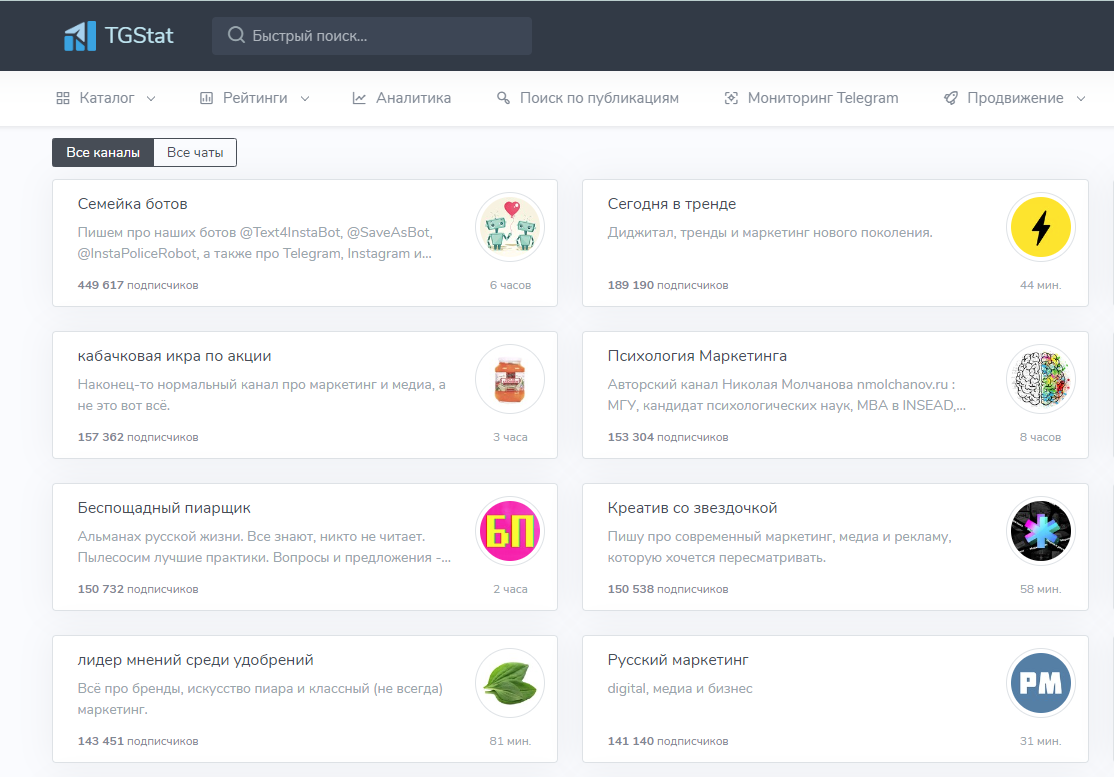Viewport: 1114px width, 777px height.
Task: Open the Беспощадный пиарщик channel title
Action: click(x=164, y=508)
